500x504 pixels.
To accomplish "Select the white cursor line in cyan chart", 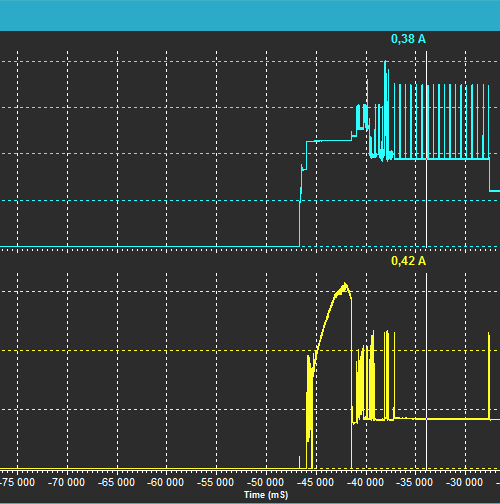I will (426, 149).
